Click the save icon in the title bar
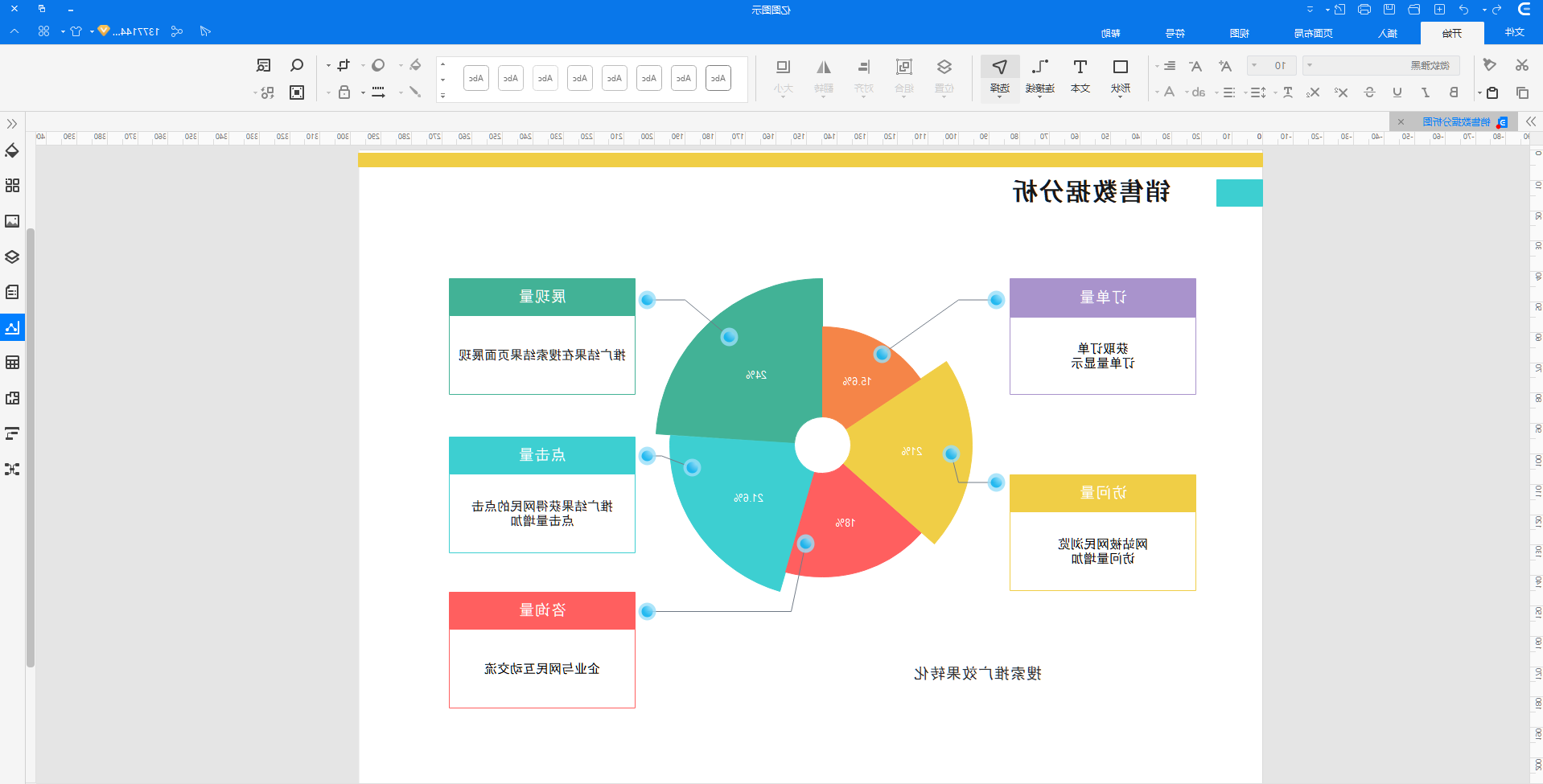1543x784 pixels. (x=1389, y=10)
